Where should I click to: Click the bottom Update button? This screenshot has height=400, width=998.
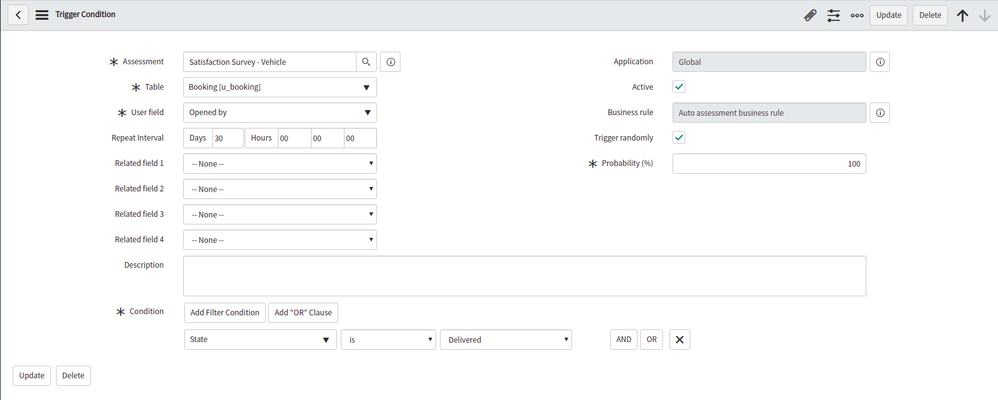31,376
